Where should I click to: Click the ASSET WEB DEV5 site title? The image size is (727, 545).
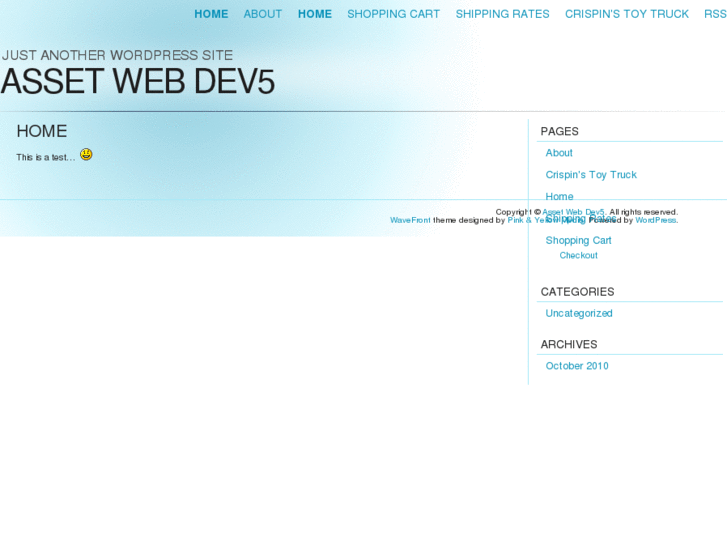(137, 82)
